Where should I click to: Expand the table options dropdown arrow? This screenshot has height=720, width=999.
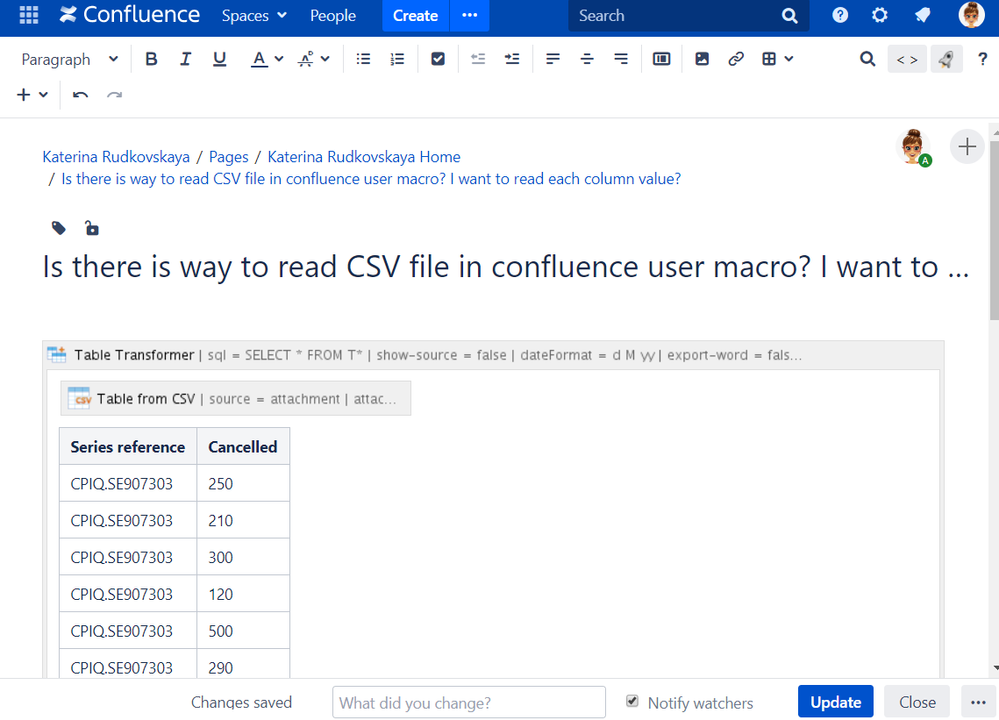coord(789,59)
